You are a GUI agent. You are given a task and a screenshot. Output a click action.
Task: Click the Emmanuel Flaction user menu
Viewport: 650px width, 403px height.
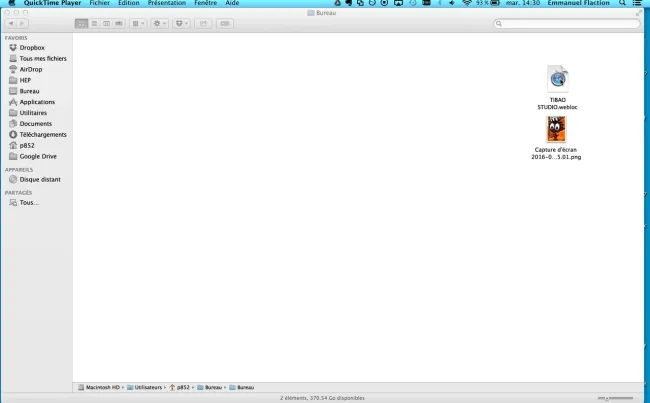[x=578, y=3]
